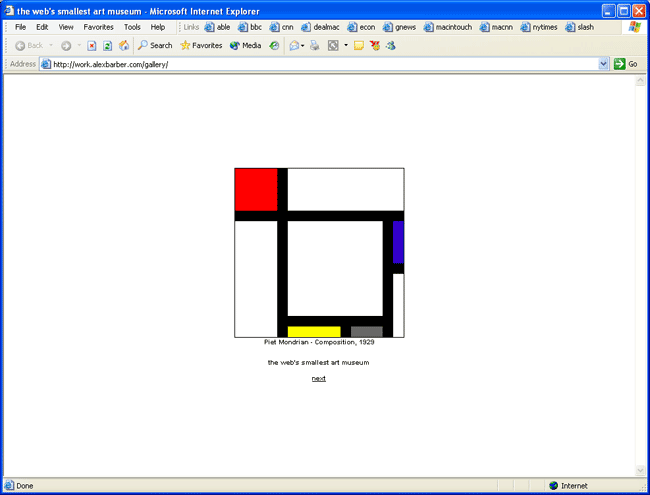Viewport: 650px width, 495px height.
Task: Open the Help menu
Action: [x=158, y=27]
